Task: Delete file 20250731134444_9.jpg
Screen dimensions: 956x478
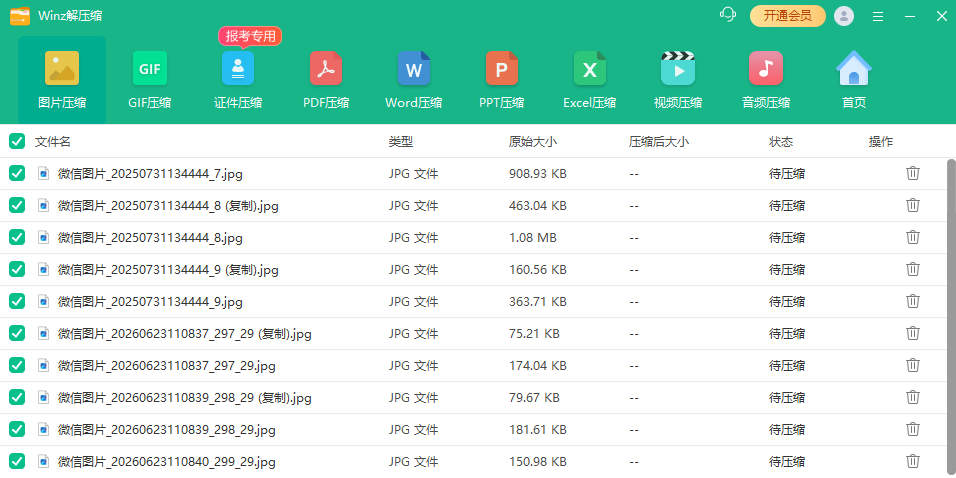Action: (913, 301)
